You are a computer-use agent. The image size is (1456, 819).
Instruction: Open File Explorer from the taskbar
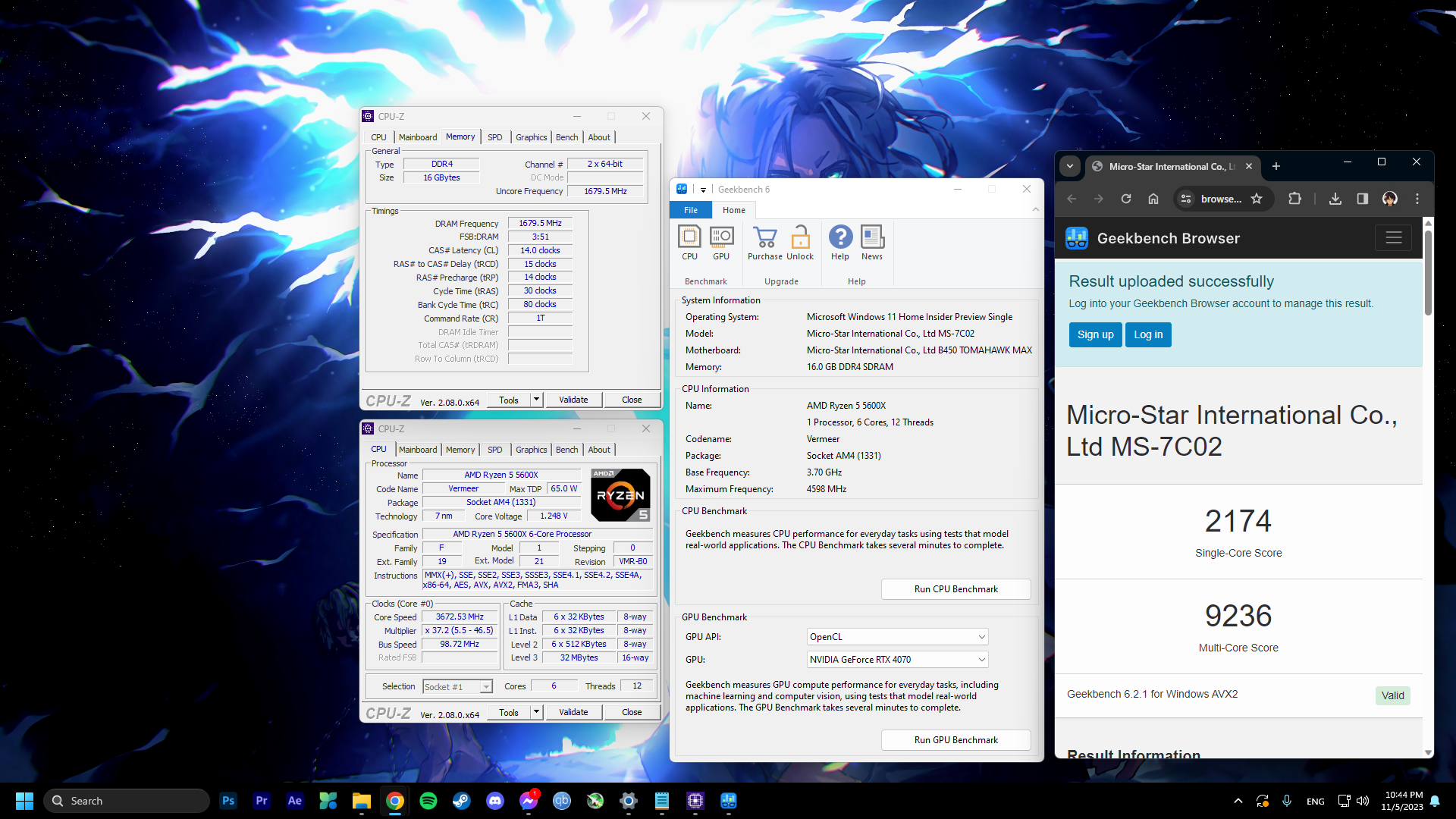tap(362, 801)
